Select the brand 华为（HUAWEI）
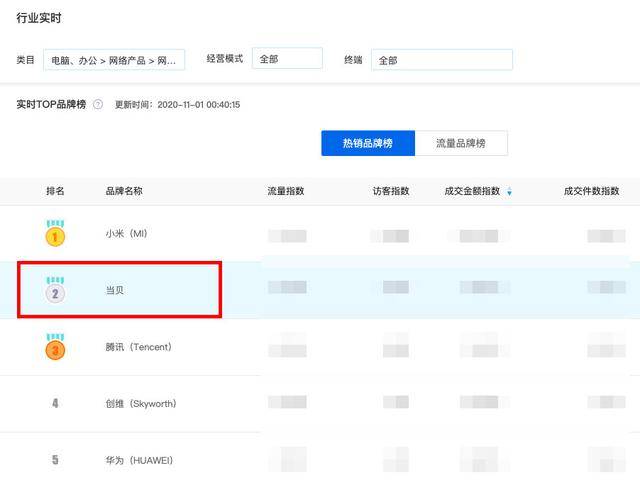Screen dimensions: 640x480 click(139, 460)
